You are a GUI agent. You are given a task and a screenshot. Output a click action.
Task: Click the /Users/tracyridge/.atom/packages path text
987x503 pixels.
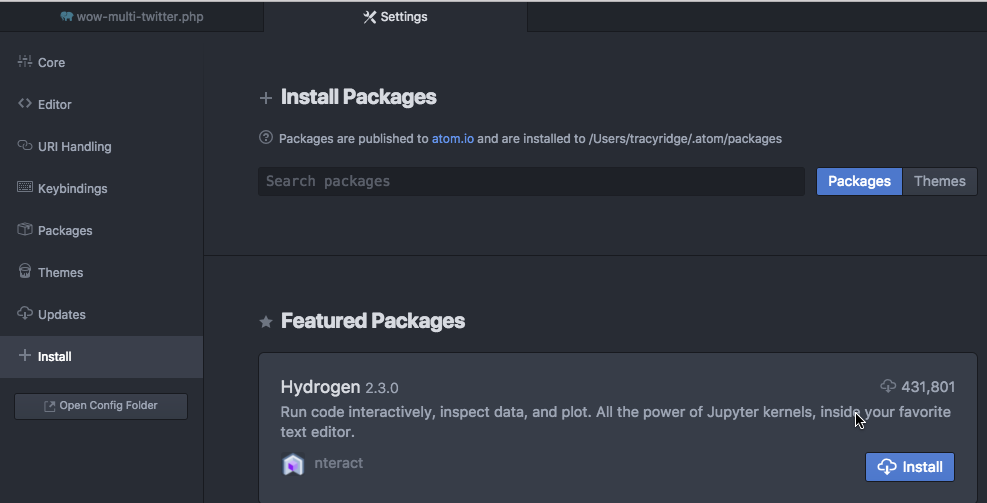685,138
